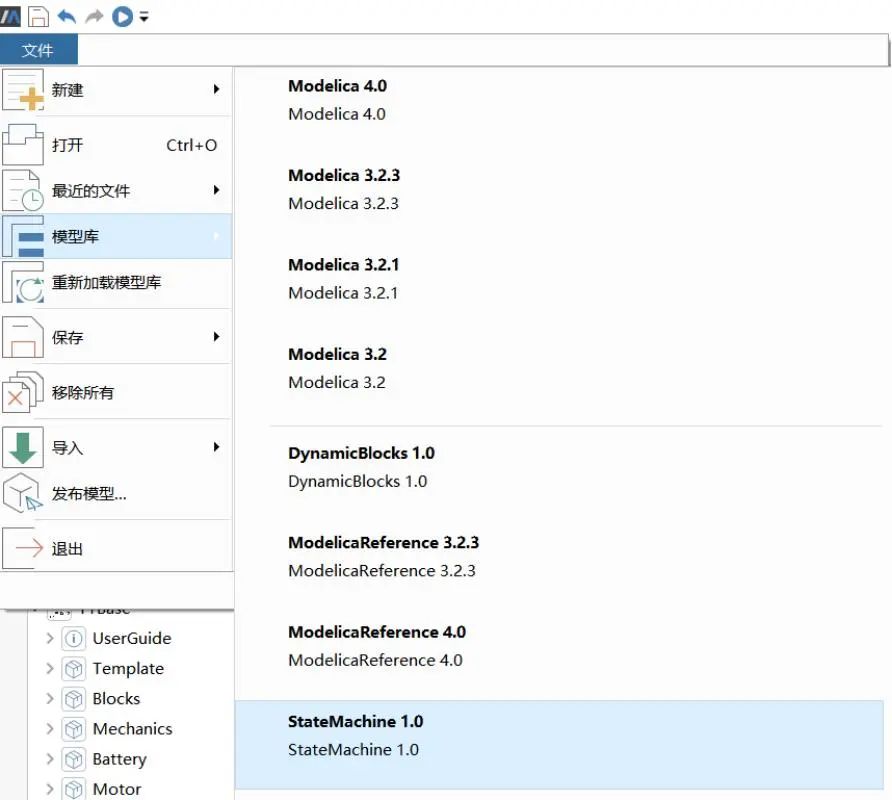Select Template in the model tree
This screenshot has width=892, height=800.
click(x=129, y=669)
